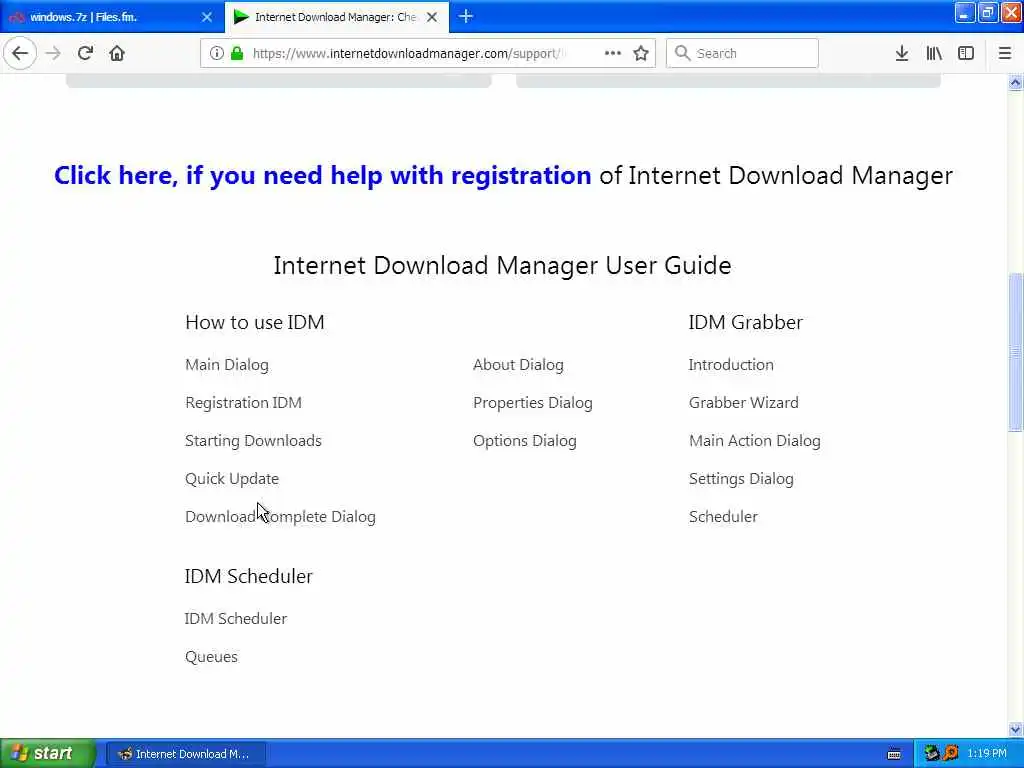Open Download Complete Dialog link
Image resolution: width=1024 pixels, height=768 pixels.
(x=280, y=516)
